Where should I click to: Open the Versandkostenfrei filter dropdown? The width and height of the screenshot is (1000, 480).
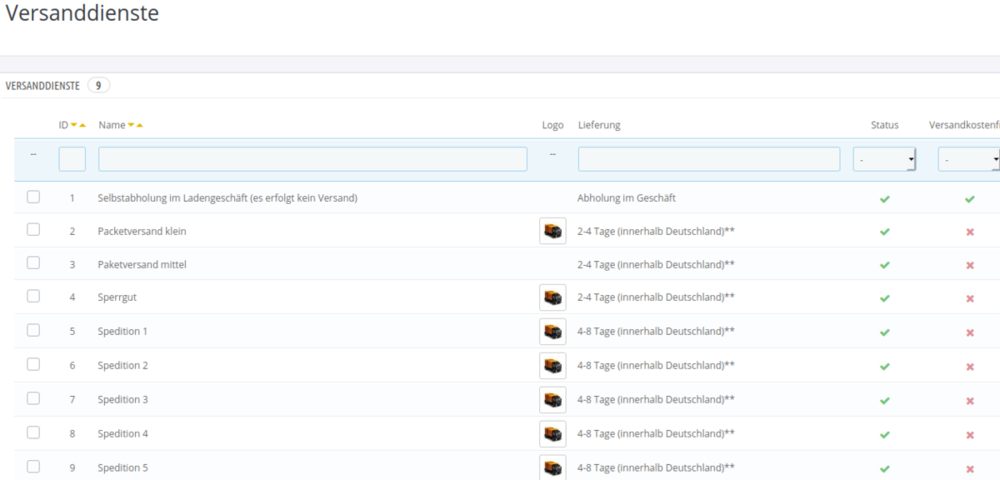point(968,159)
